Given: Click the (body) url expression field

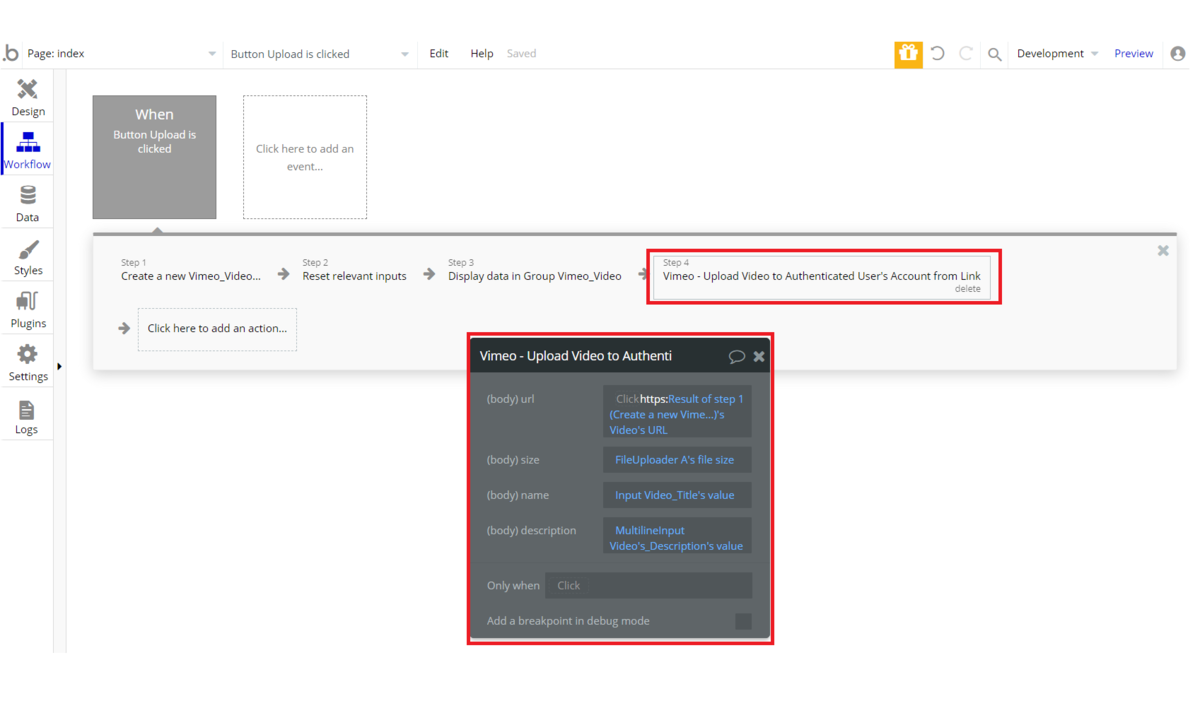Looking at the screenshot, I should (677, 412).
